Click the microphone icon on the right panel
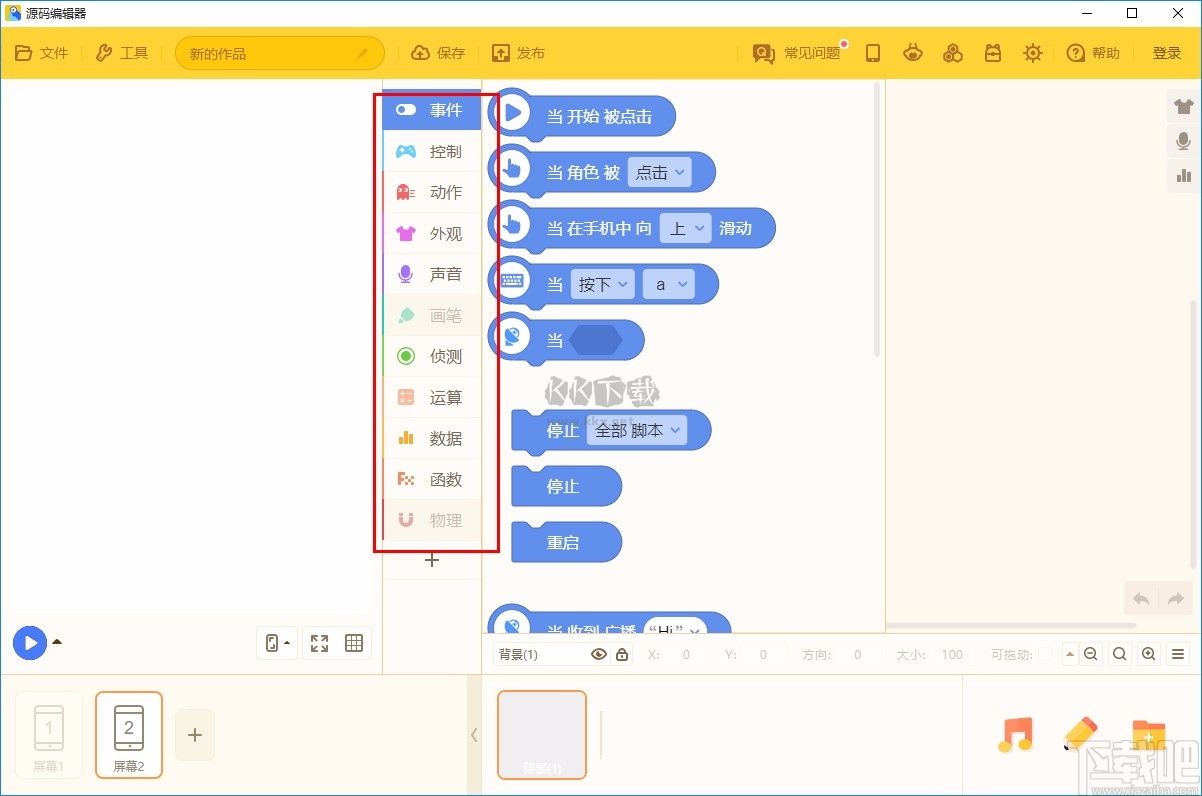This screenshot has width=1202, height=796. point(1183,141)
